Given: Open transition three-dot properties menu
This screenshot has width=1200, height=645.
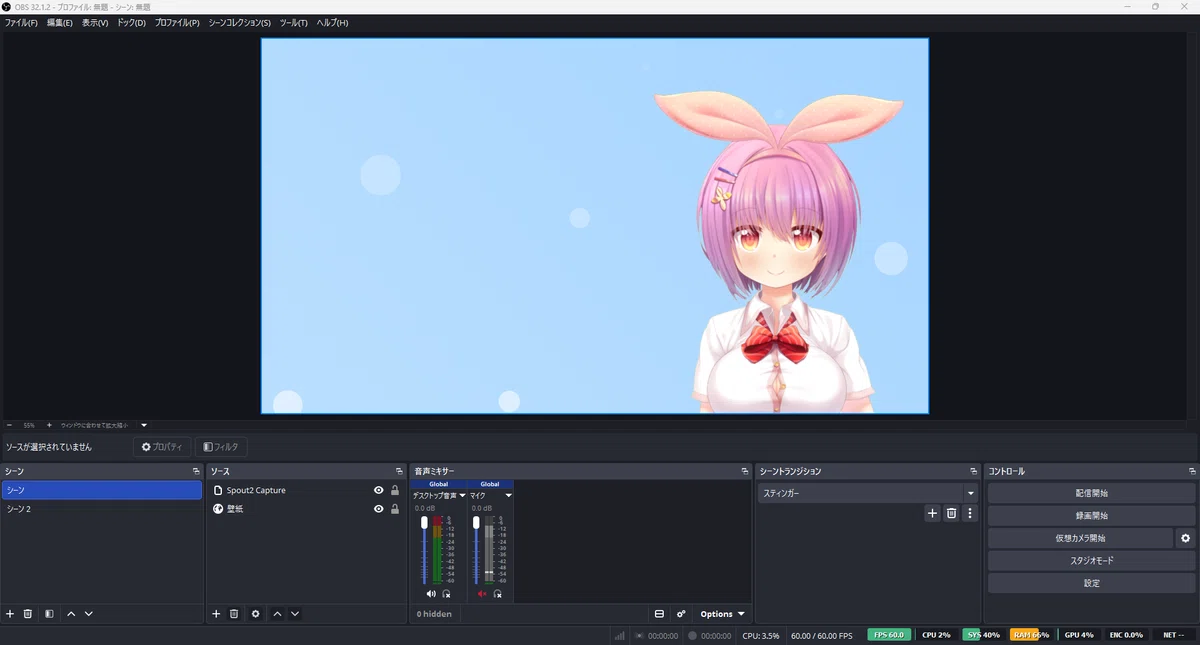Looking at the screenshot, I should point(969,513).
